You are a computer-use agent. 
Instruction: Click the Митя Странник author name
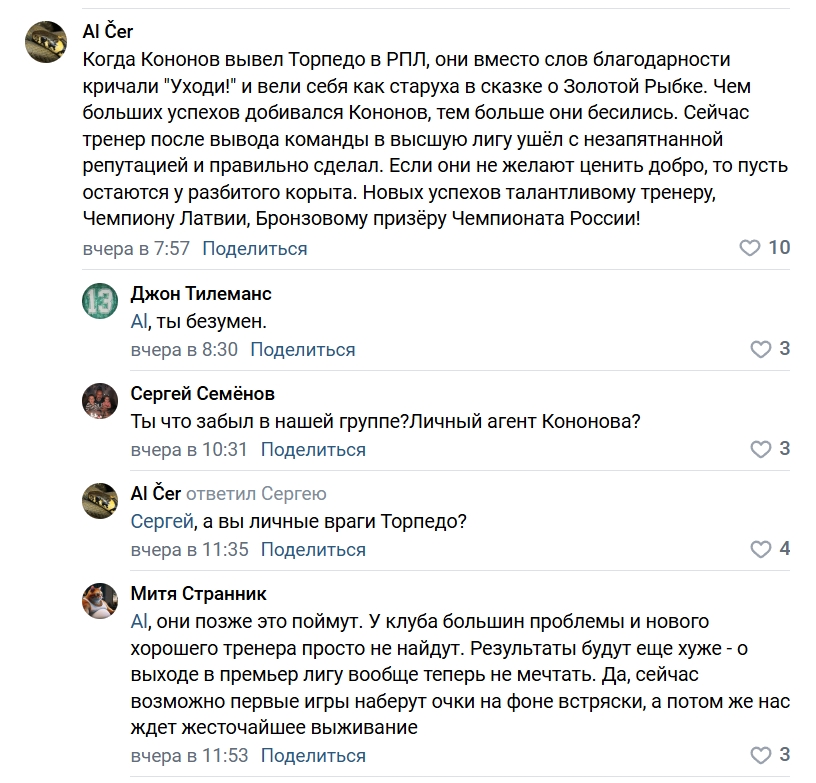tap(199, 594)
